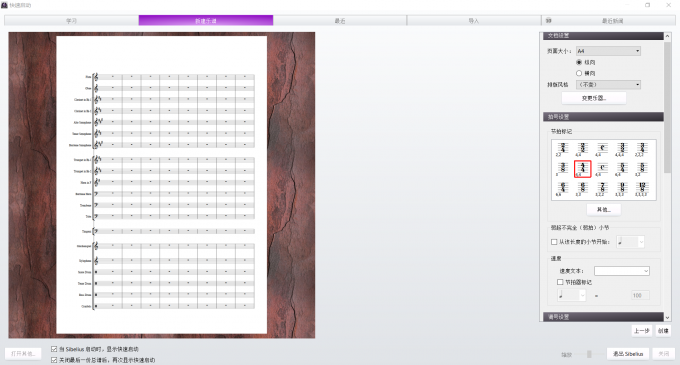Choose the cut-common (alla breve) time signature

click(602, 149)
